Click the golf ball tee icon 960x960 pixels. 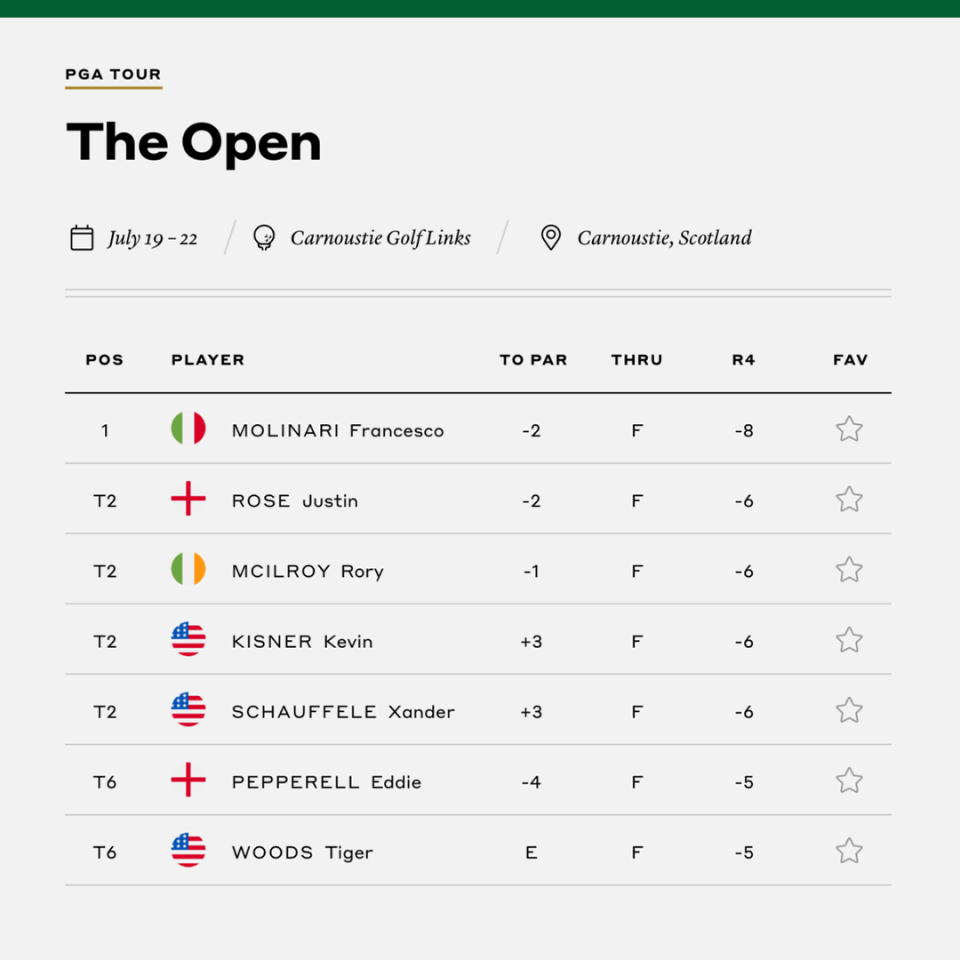pyautogui.click(x=264, y=238)
